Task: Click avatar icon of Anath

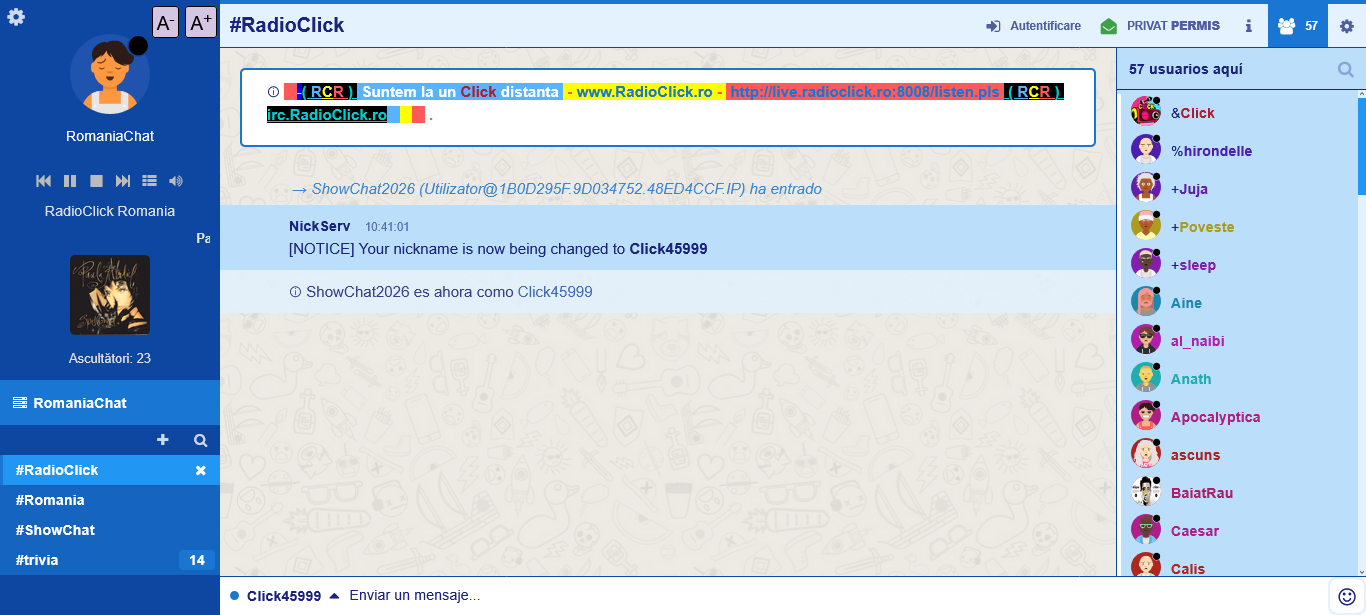Action: coord(1145,378)
